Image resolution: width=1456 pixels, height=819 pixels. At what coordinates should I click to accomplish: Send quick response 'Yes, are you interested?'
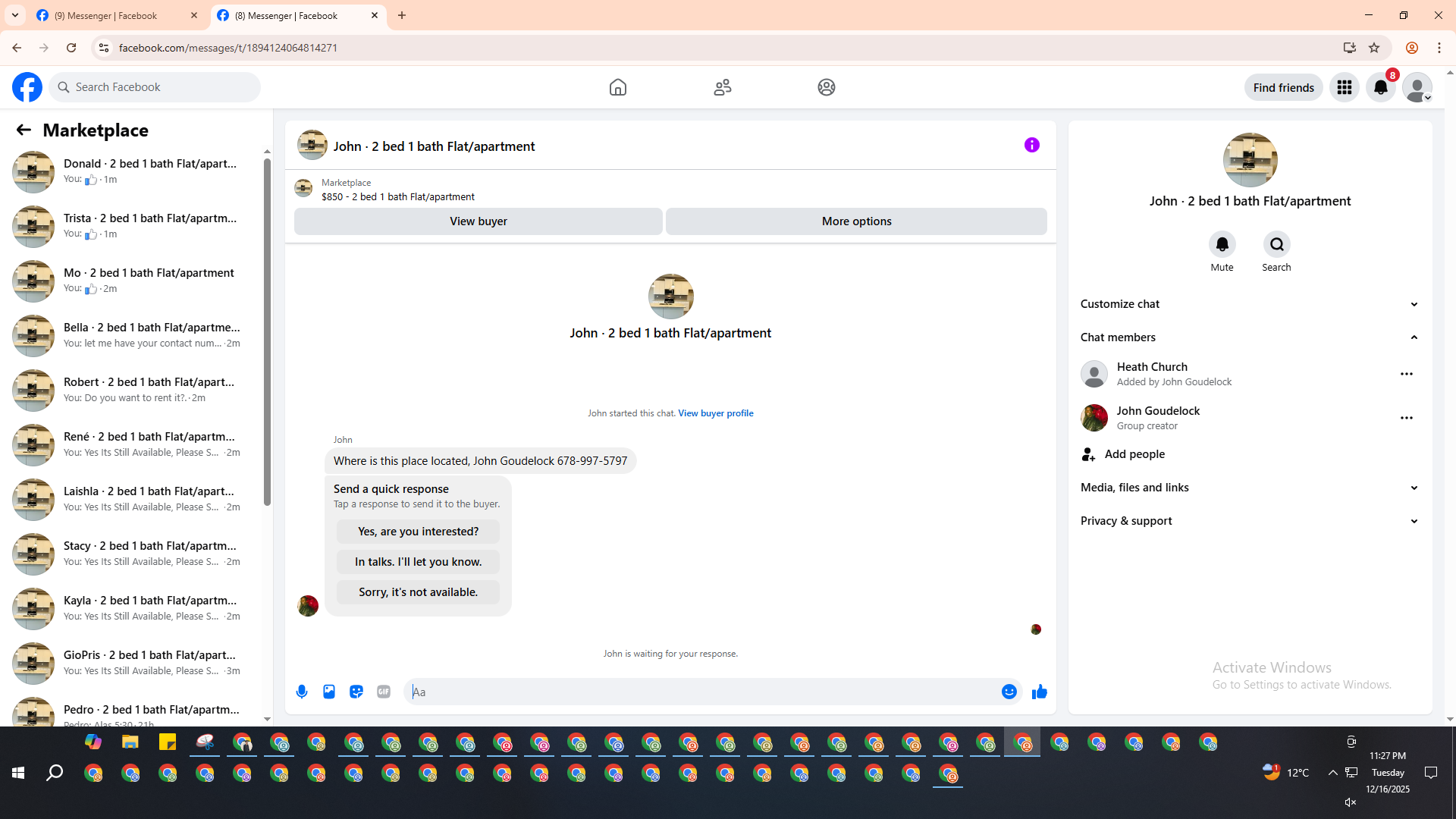pos(418,532)
